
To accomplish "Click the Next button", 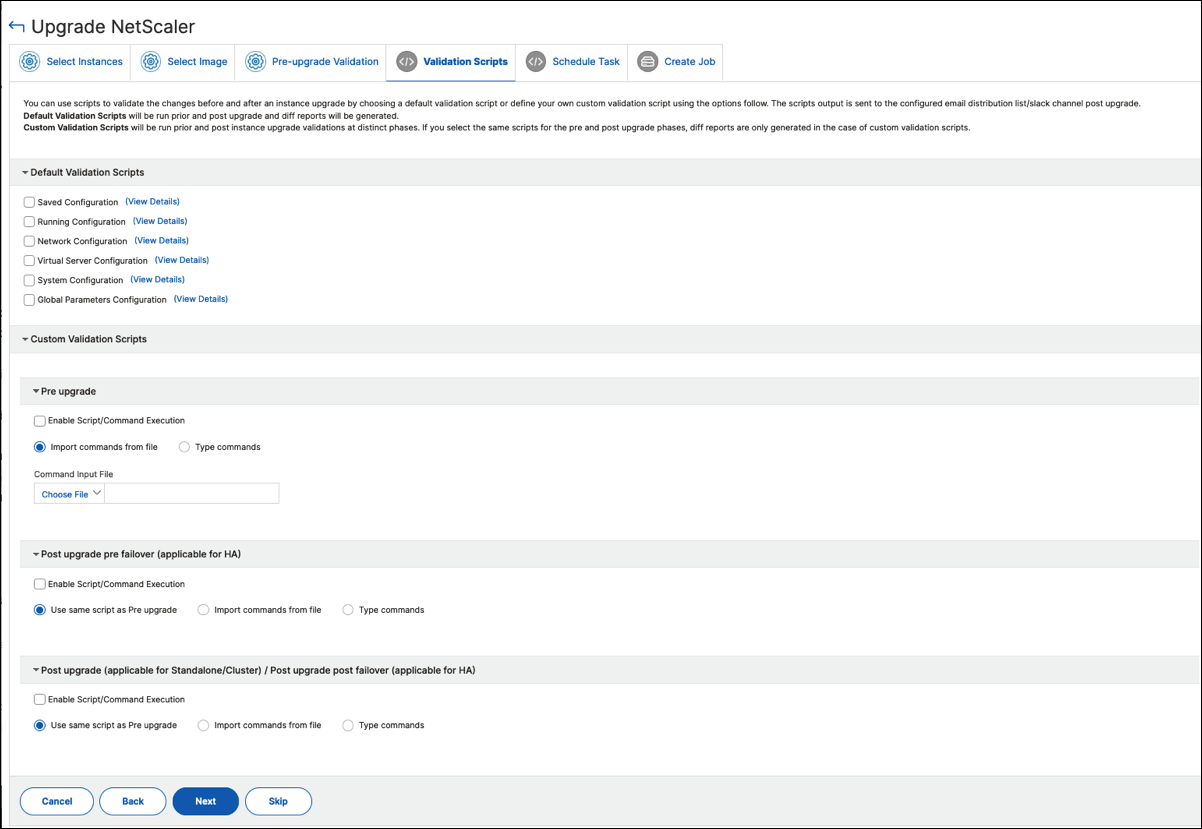I will (206, 801).
